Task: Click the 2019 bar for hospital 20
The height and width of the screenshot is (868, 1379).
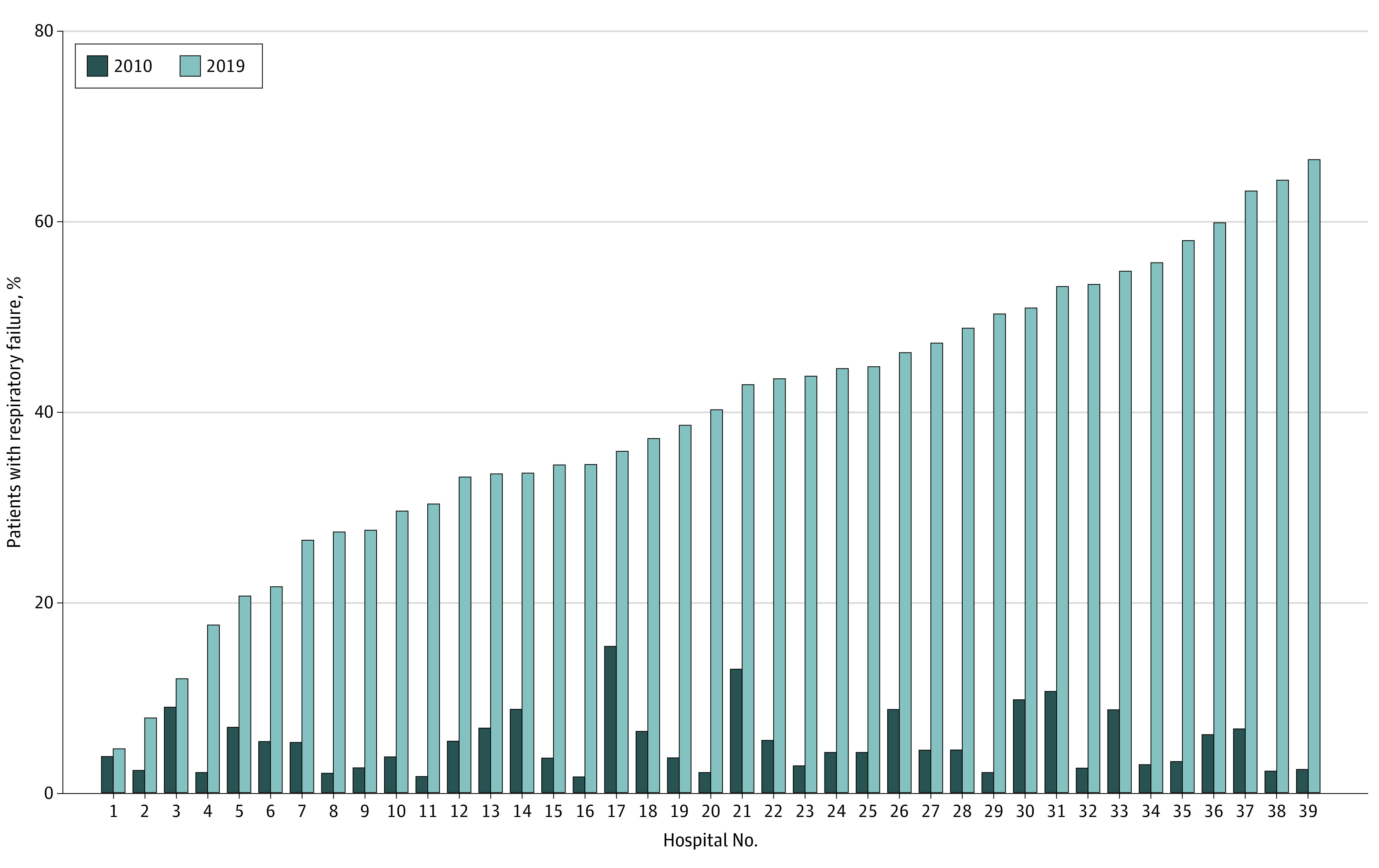Action: (x=716, y=602)
